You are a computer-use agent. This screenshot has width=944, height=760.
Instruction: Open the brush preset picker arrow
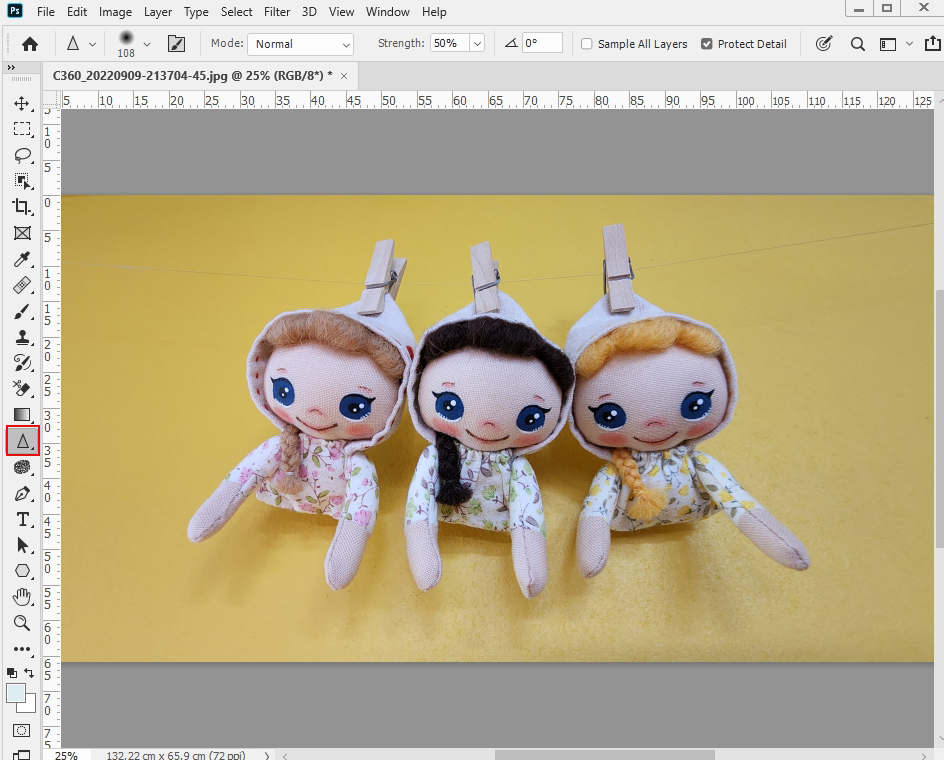[147, 44]
